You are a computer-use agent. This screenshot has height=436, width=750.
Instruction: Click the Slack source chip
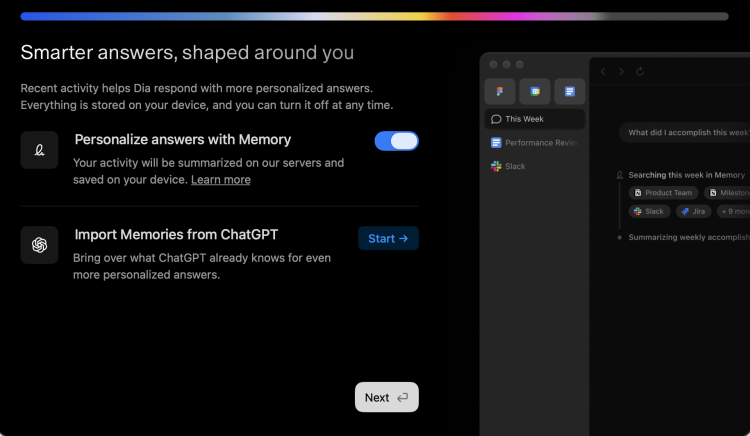[x=649, y=212]
